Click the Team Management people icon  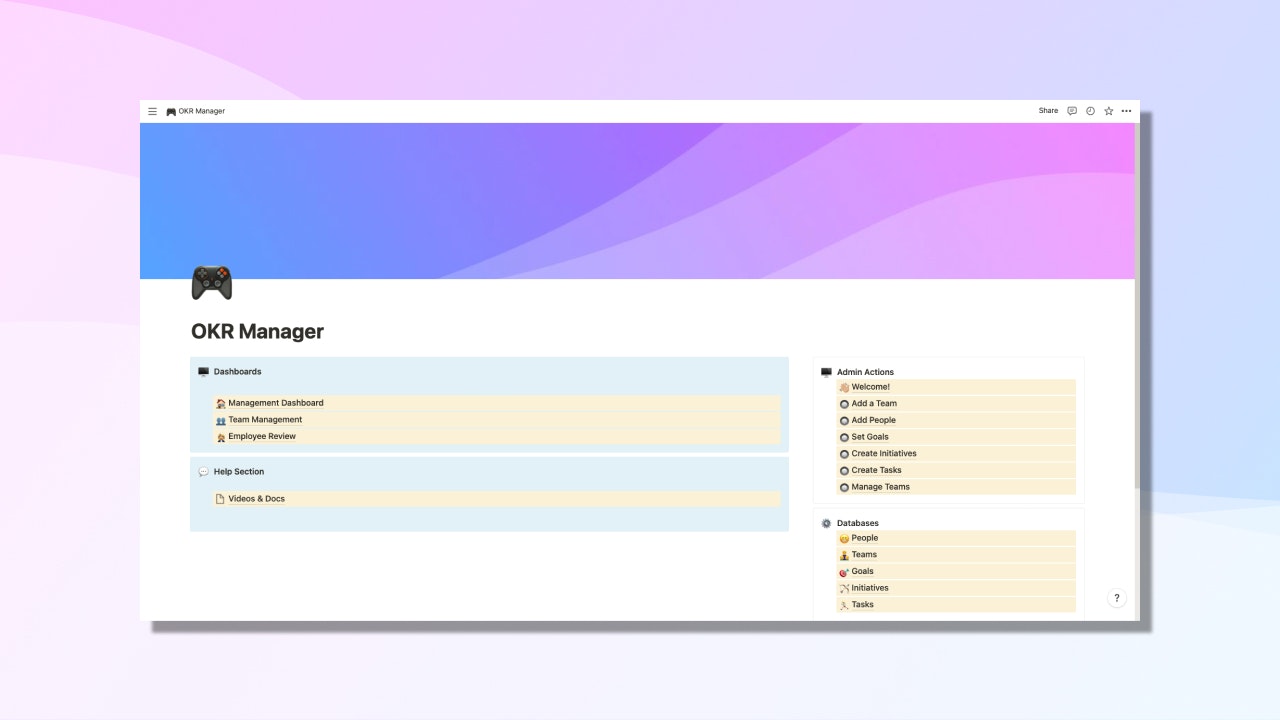221,420
